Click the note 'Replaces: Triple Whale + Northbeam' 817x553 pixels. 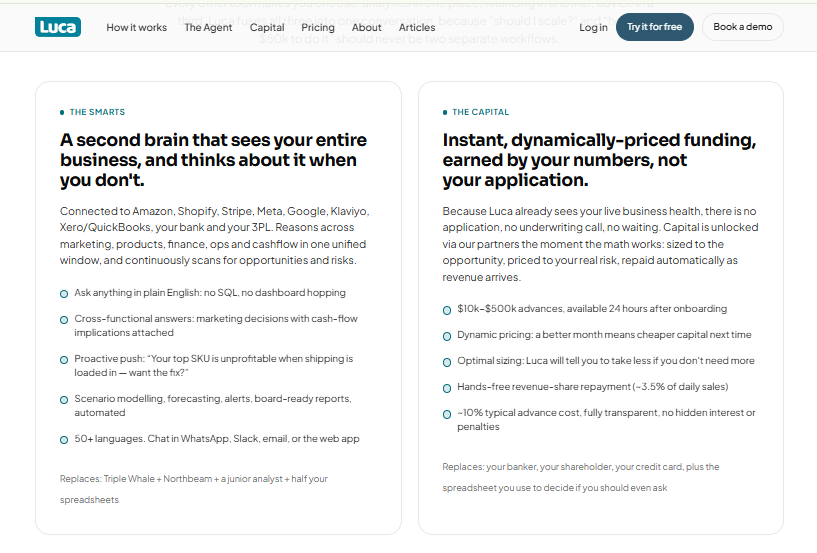point(193,489)
